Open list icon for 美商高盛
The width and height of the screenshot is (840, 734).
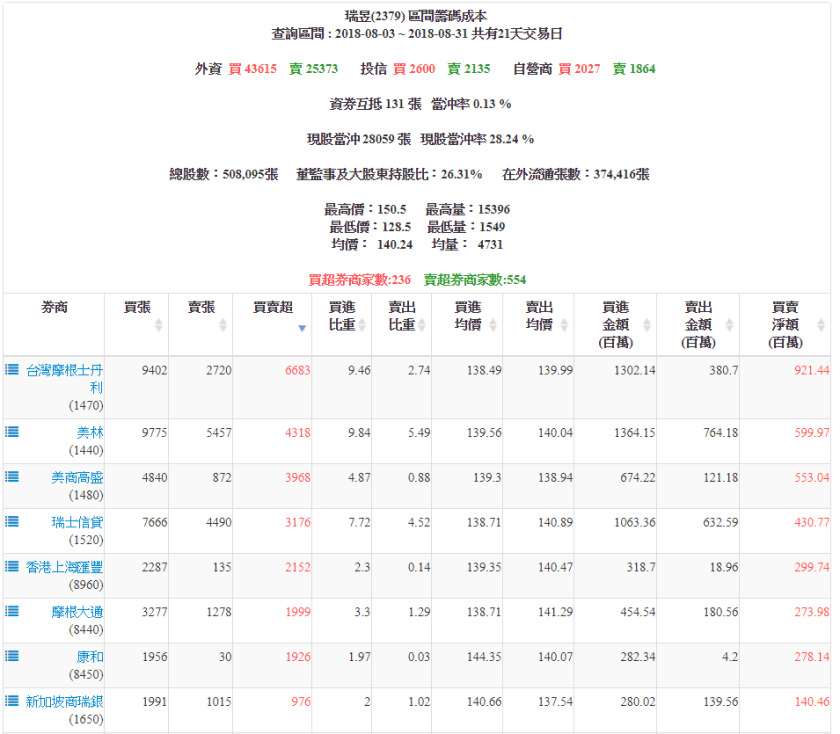(x=12, y=477)
